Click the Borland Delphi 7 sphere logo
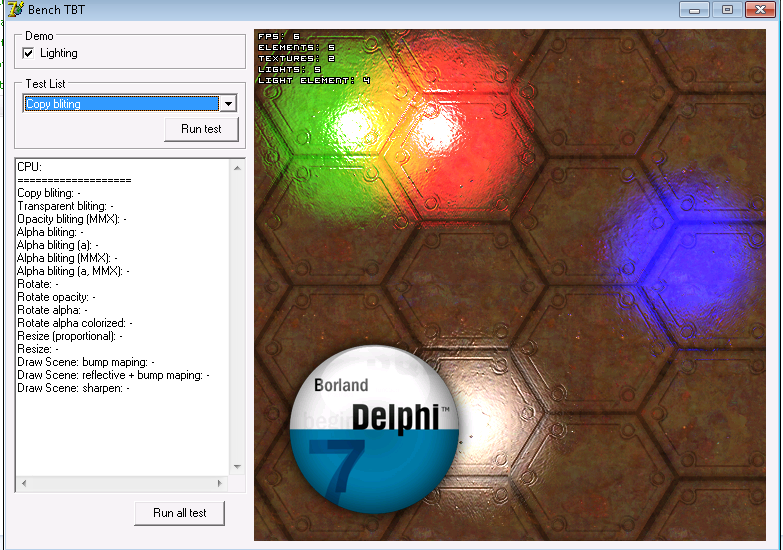Image resolution: width=783 pixels, height=550 pixels. [x=375, y=429]
